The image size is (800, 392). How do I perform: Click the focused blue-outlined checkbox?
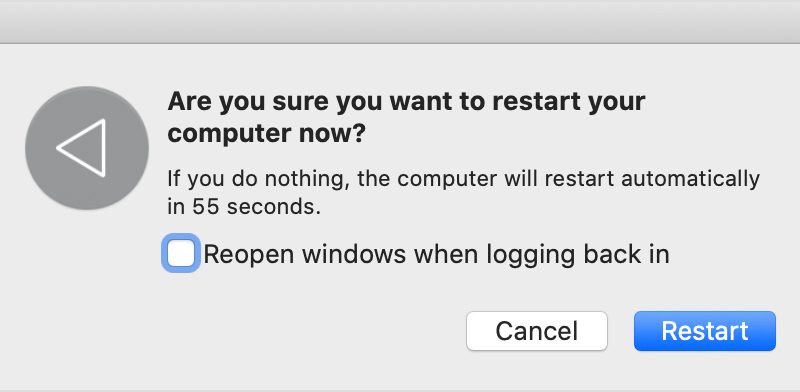click(x=181, y=254)
